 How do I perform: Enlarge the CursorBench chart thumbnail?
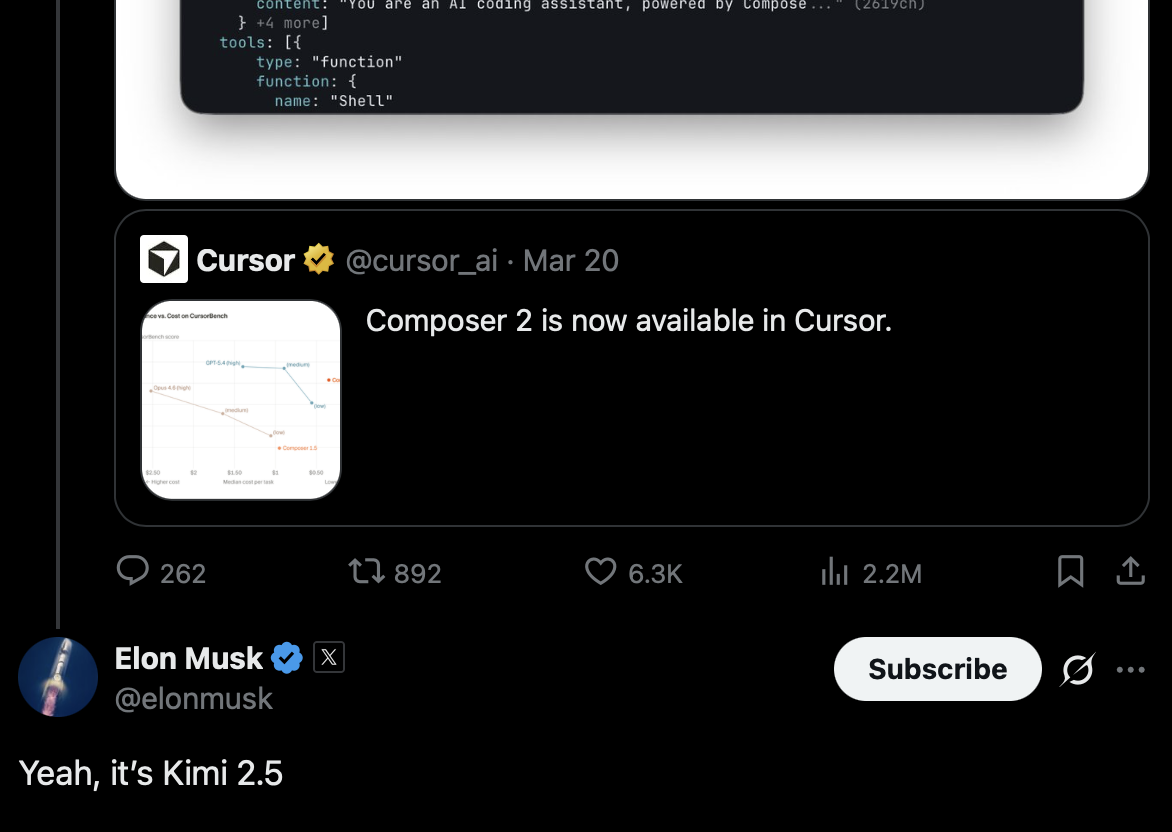coord(241,400)
